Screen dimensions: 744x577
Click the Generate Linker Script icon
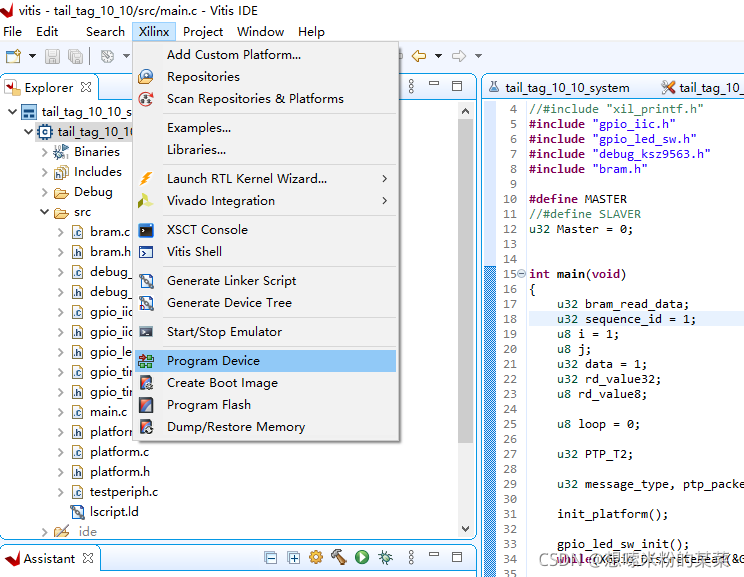pyautogui.click(x=147, y=281)
